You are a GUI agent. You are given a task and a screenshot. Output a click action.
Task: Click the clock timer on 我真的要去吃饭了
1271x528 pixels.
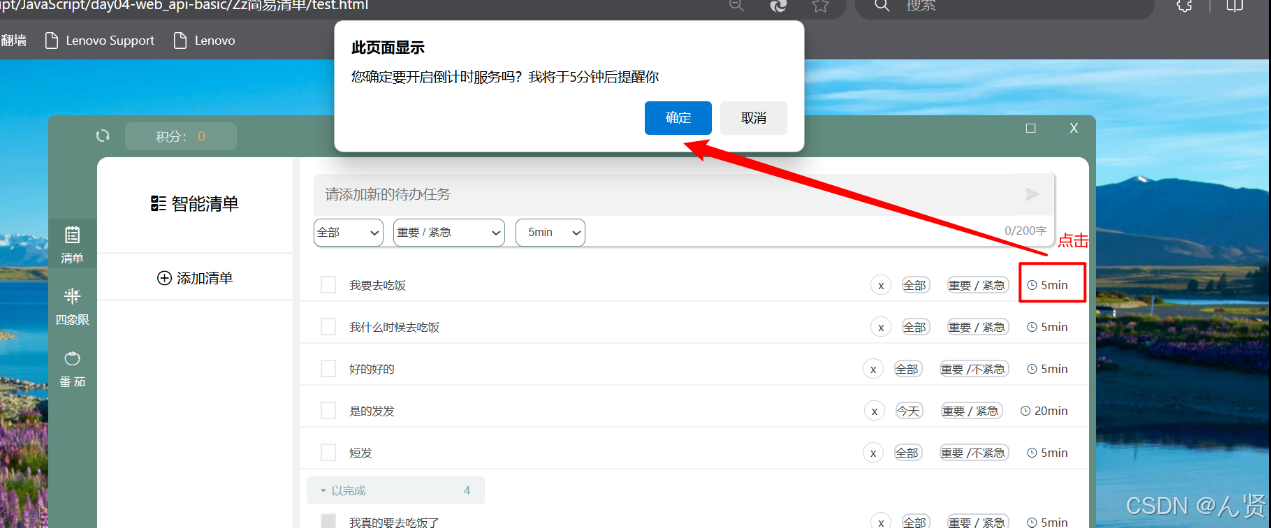(x=1048, y=522)
